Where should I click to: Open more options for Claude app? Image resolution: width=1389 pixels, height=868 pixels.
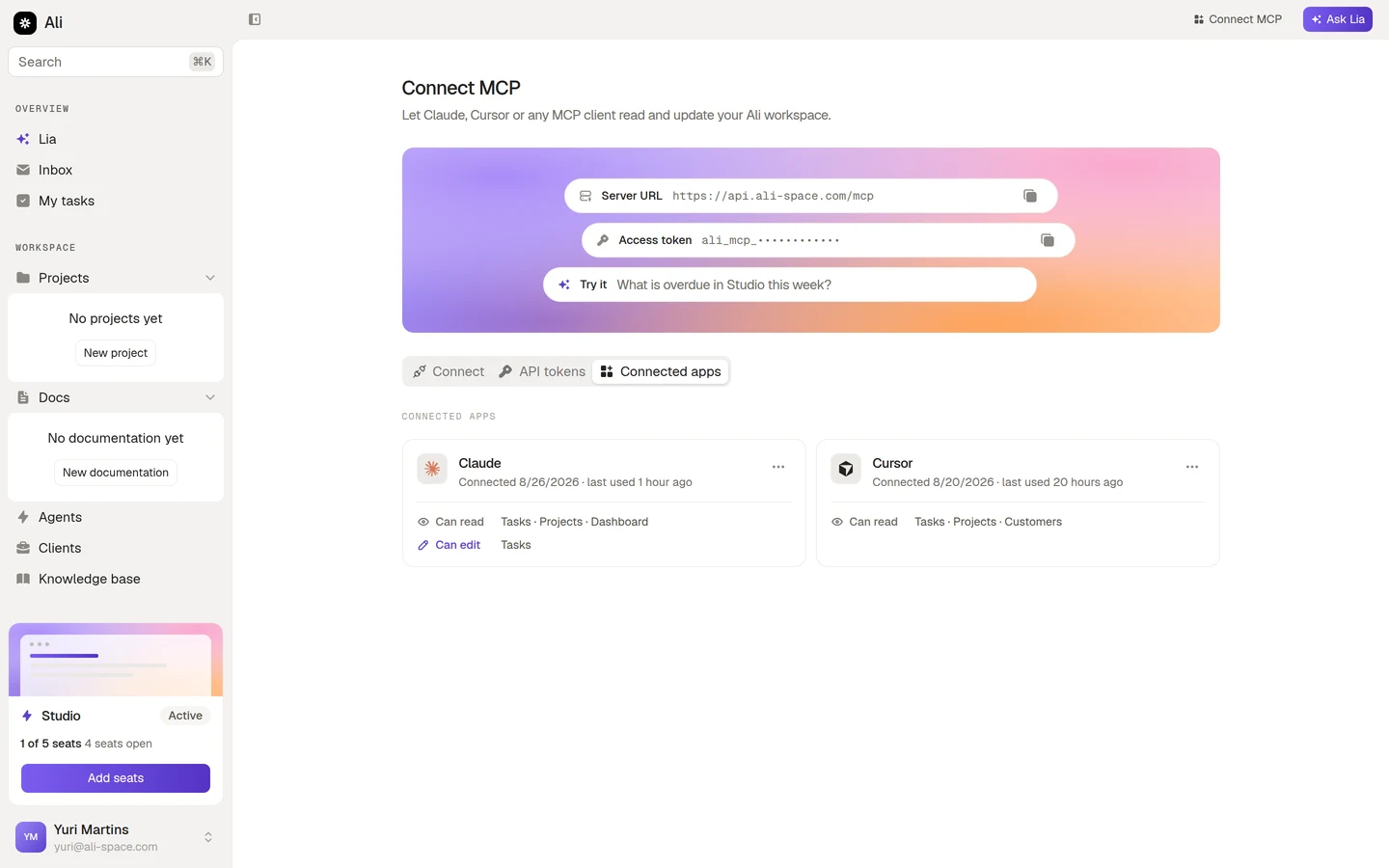click(x=778, y=467)
